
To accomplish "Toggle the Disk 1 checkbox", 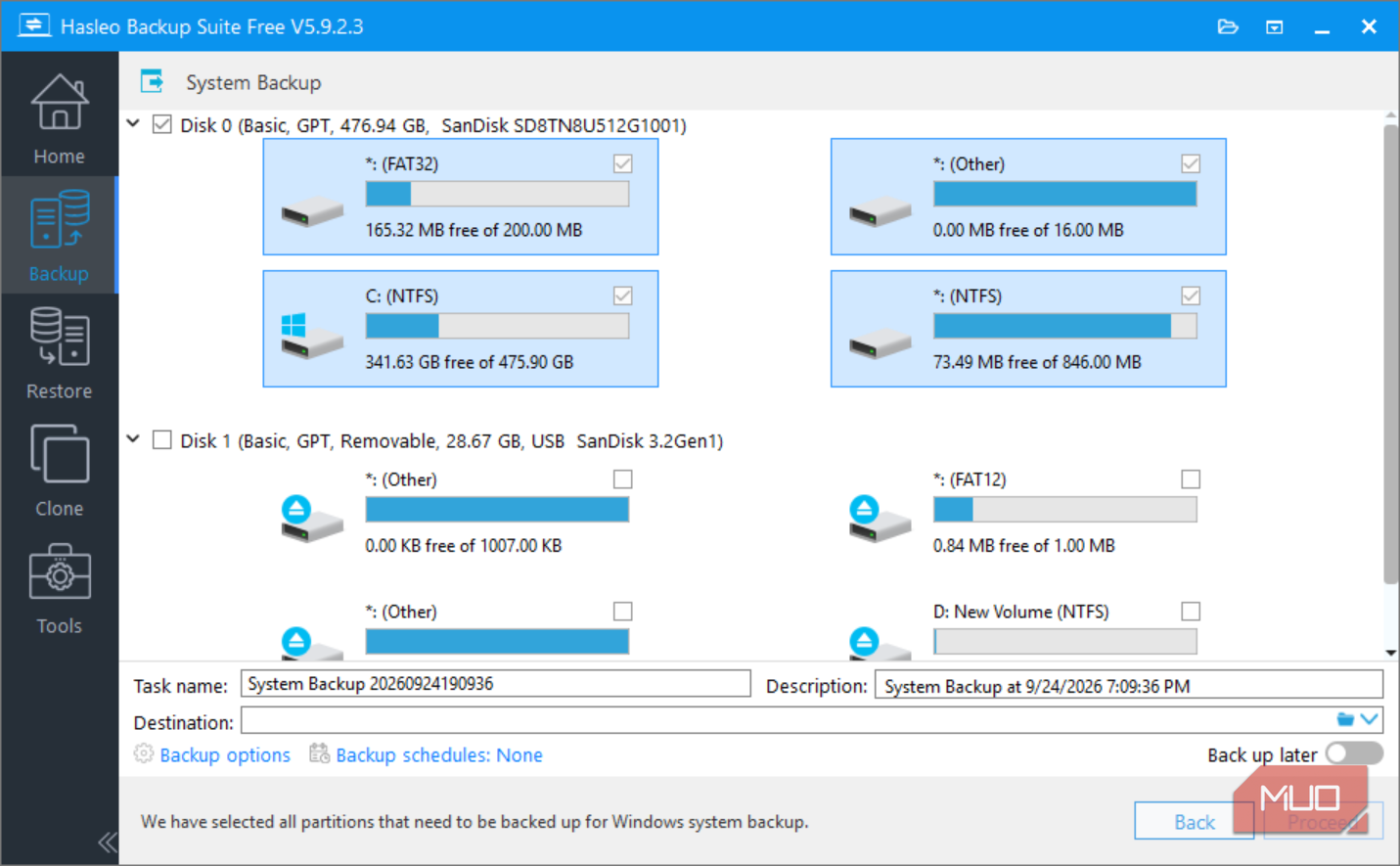I will point(162,440).
